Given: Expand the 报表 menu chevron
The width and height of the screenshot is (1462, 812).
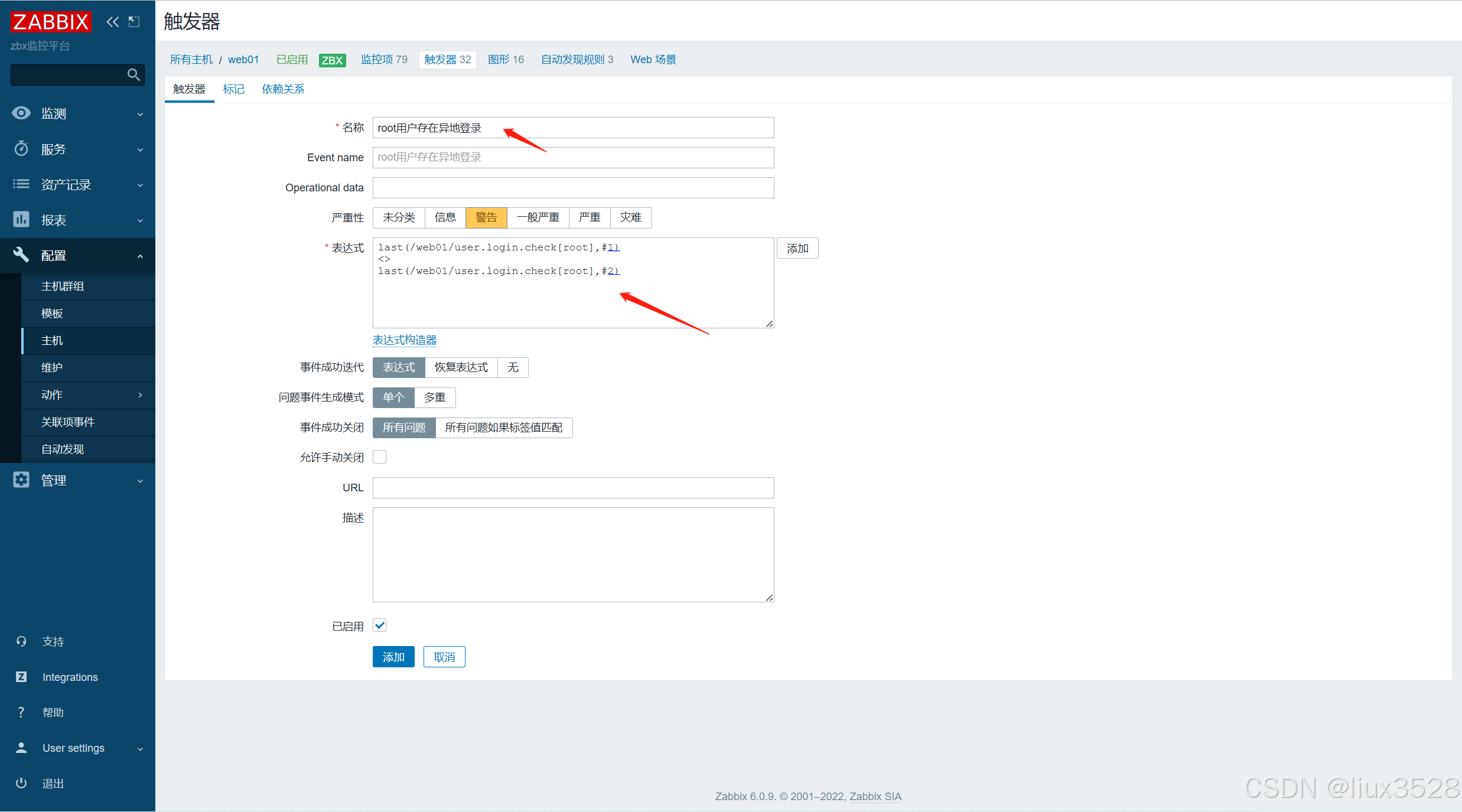Looking at the screenshot, I should (x=141, y=220).
